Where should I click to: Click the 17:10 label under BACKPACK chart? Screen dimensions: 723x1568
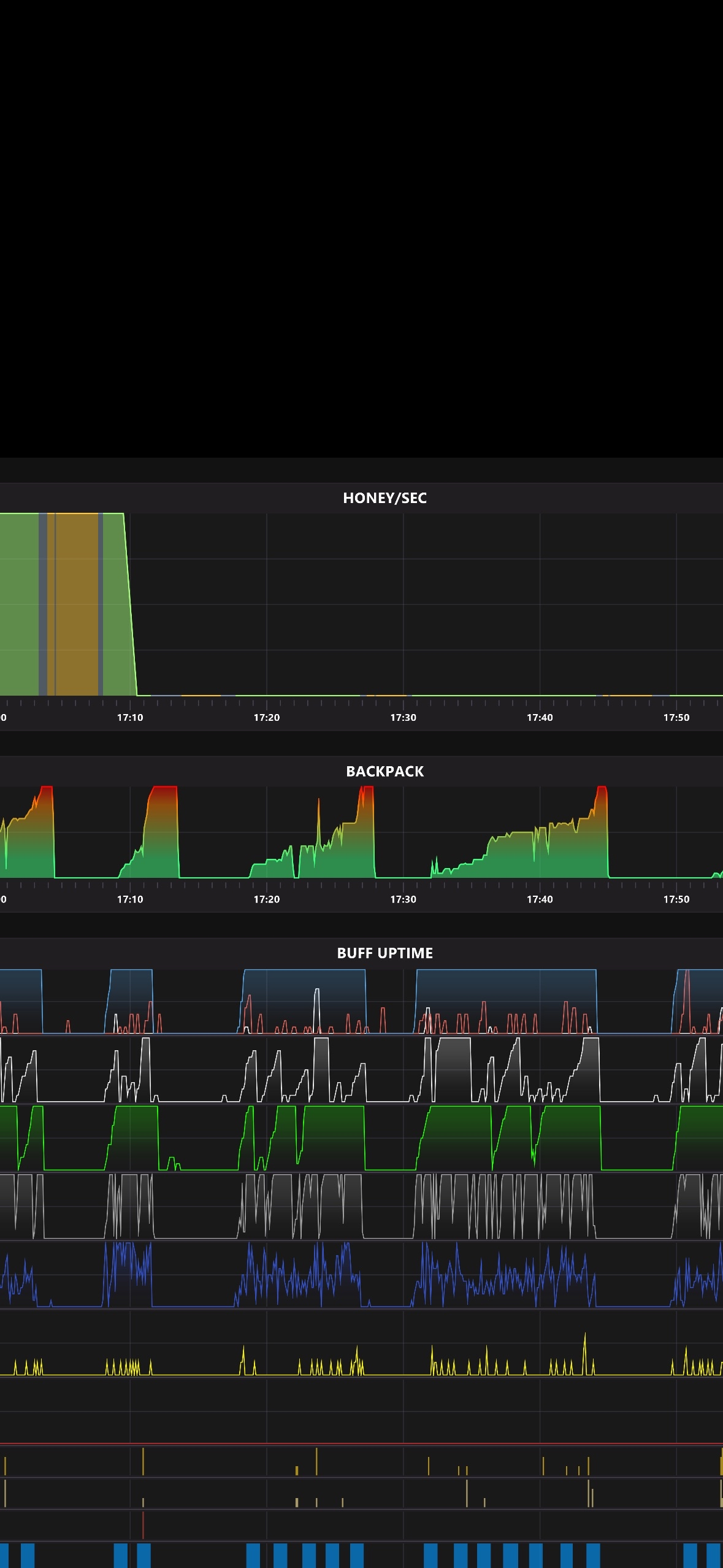pyautogui.click(x=130, y=899)
